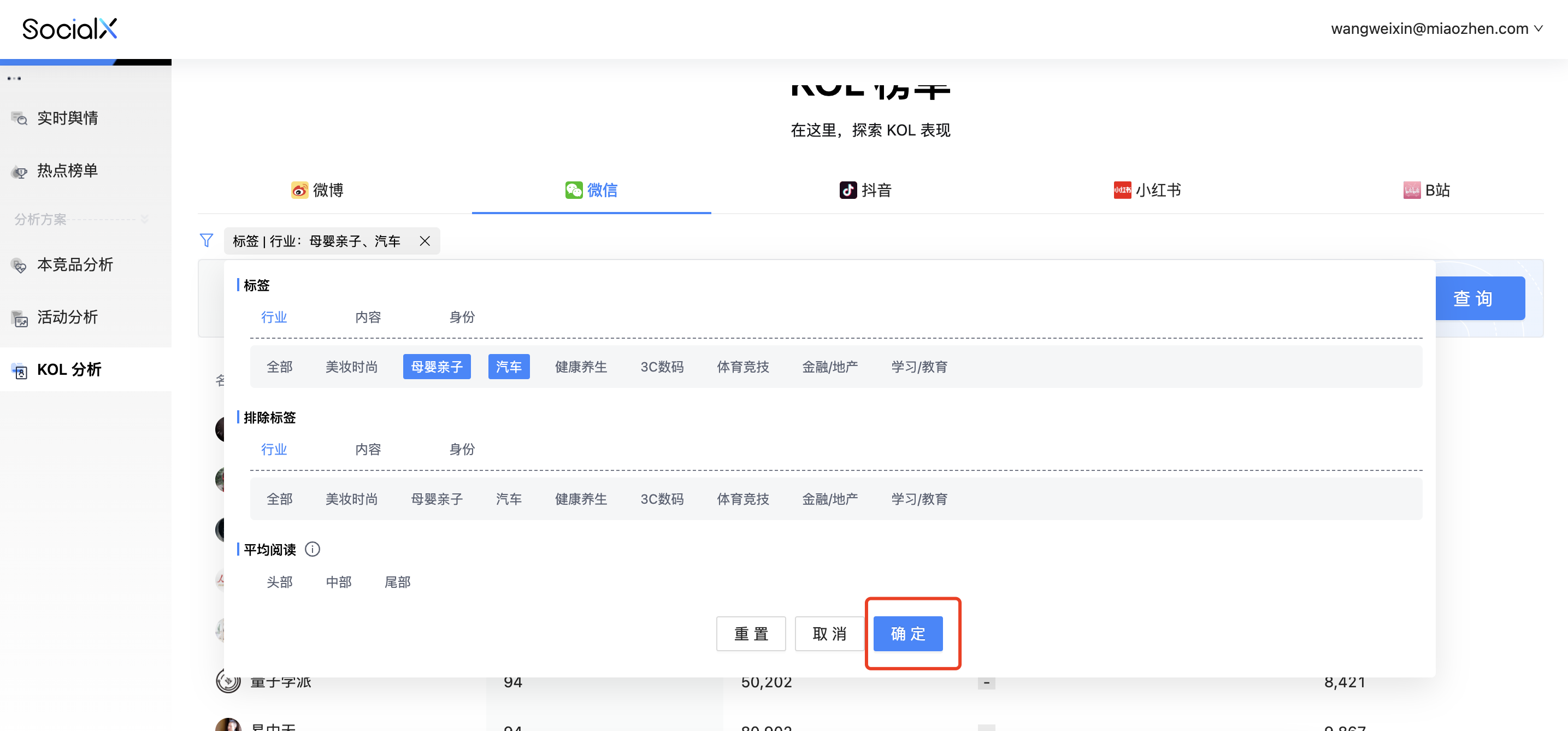The height and width of the screenshot is (731, 1568).
Task: Switch to the 微信 tab
Action: 591,191
